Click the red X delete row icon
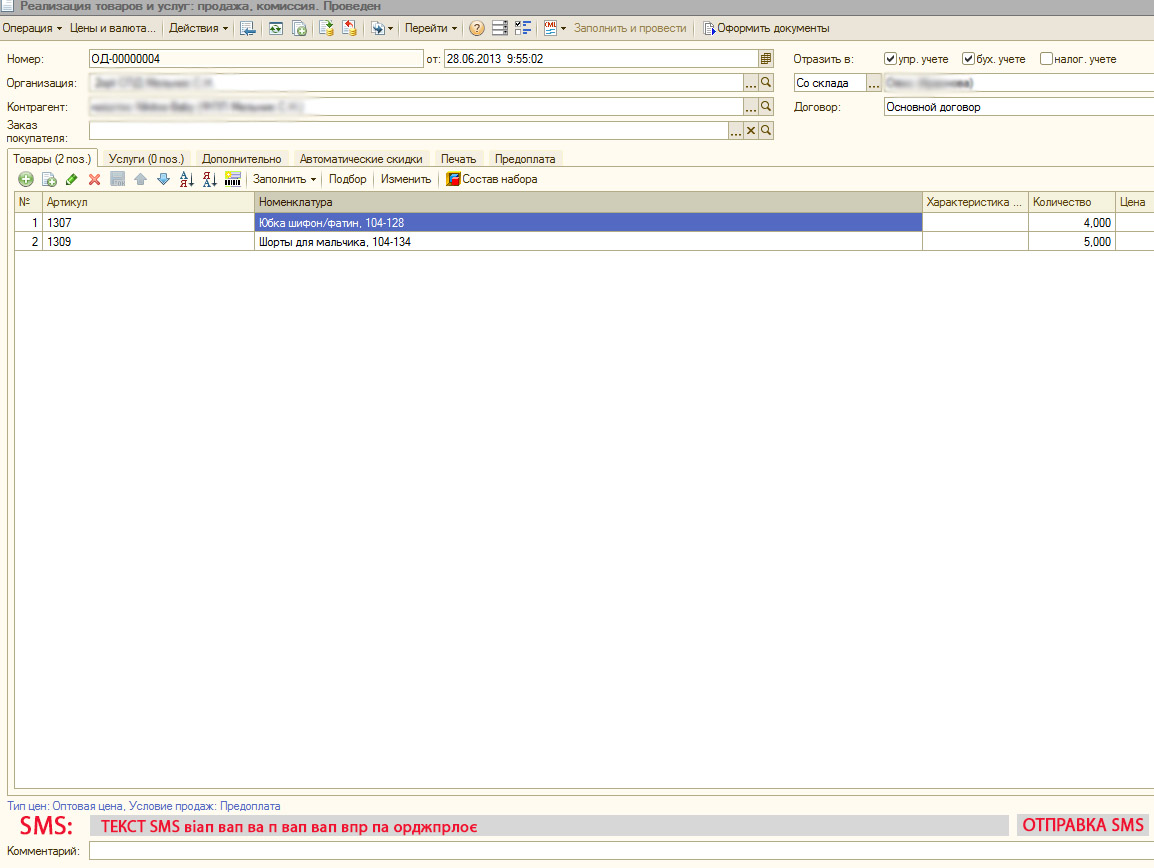Image resolution: width=1154 pixels, height=868 pixels. click(95, 180)
